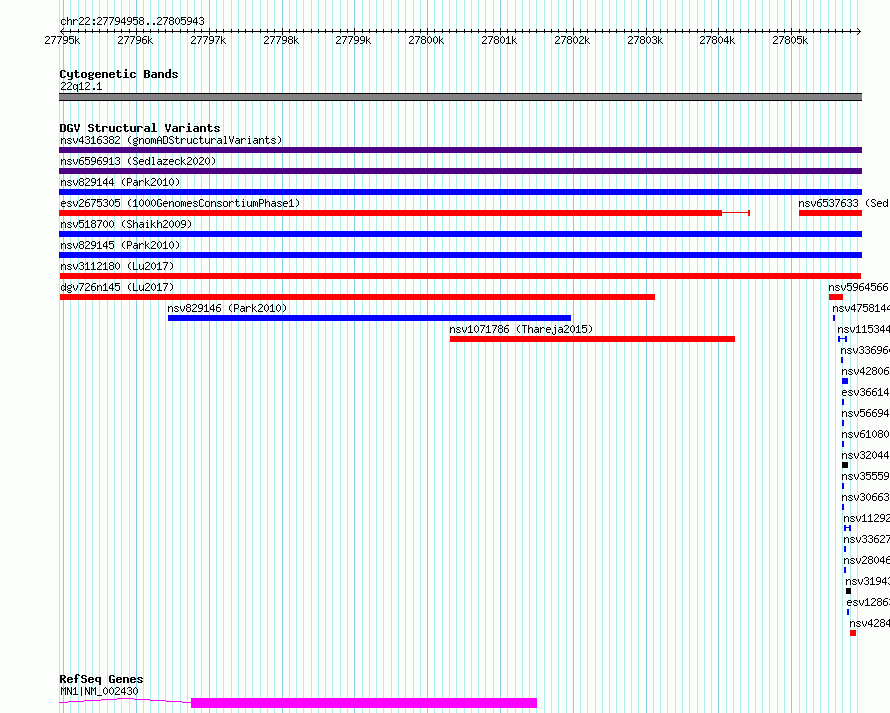Click the RefSeq Genes track title

tap(101, 679)
